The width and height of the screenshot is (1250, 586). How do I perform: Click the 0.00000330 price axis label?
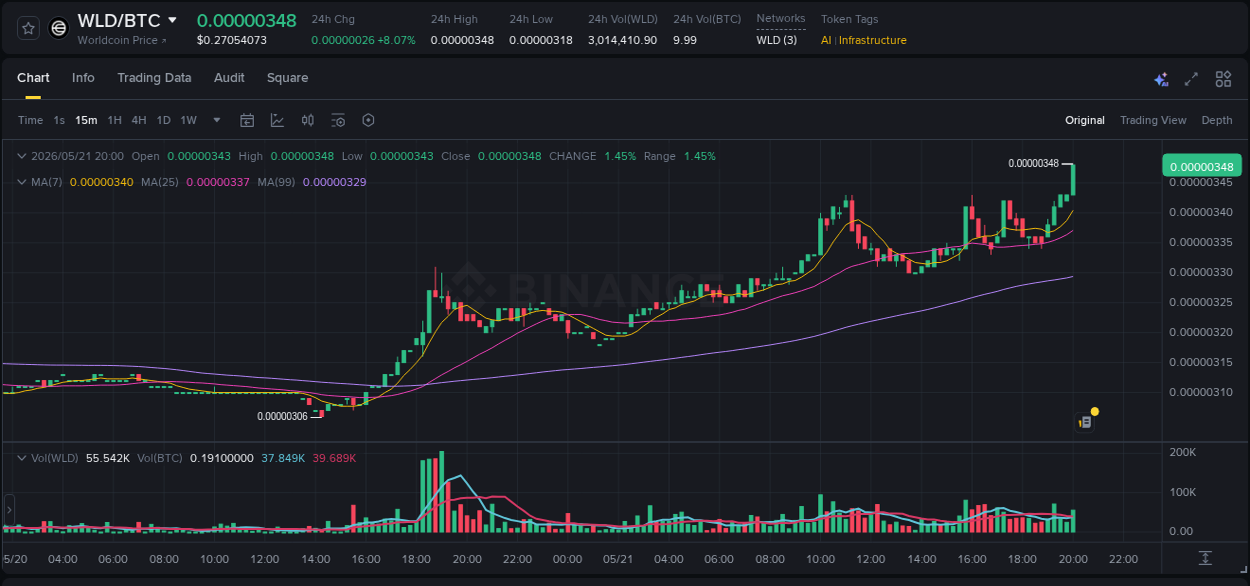click(1201, 272)
